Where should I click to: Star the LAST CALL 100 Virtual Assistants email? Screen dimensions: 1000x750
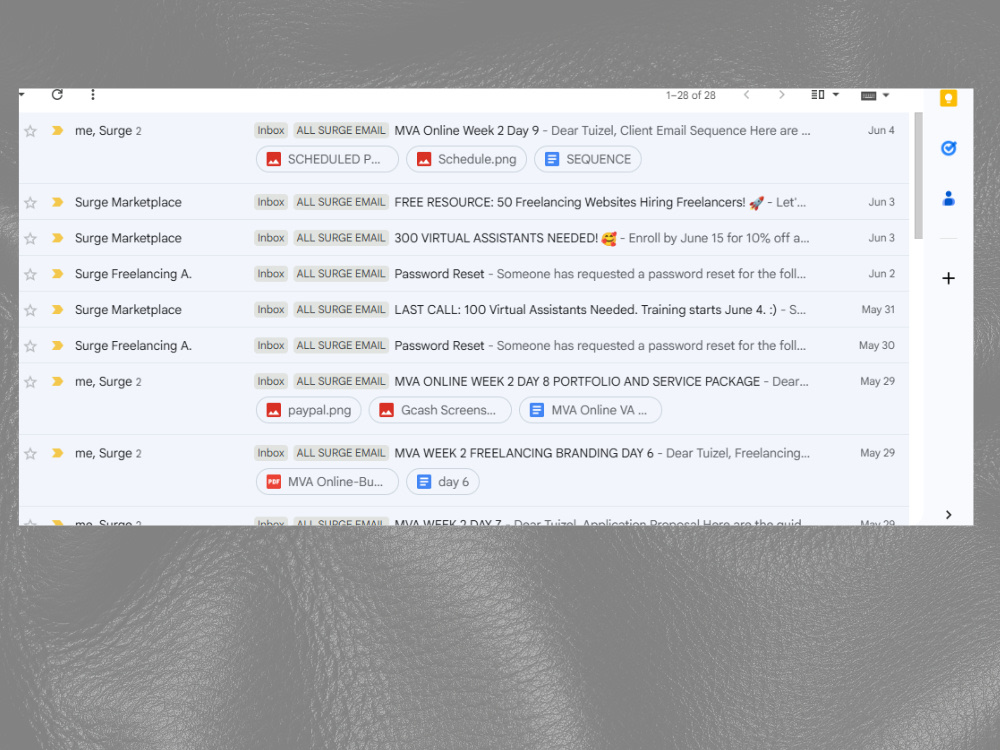pyautogui.click(x=30, y=310)
